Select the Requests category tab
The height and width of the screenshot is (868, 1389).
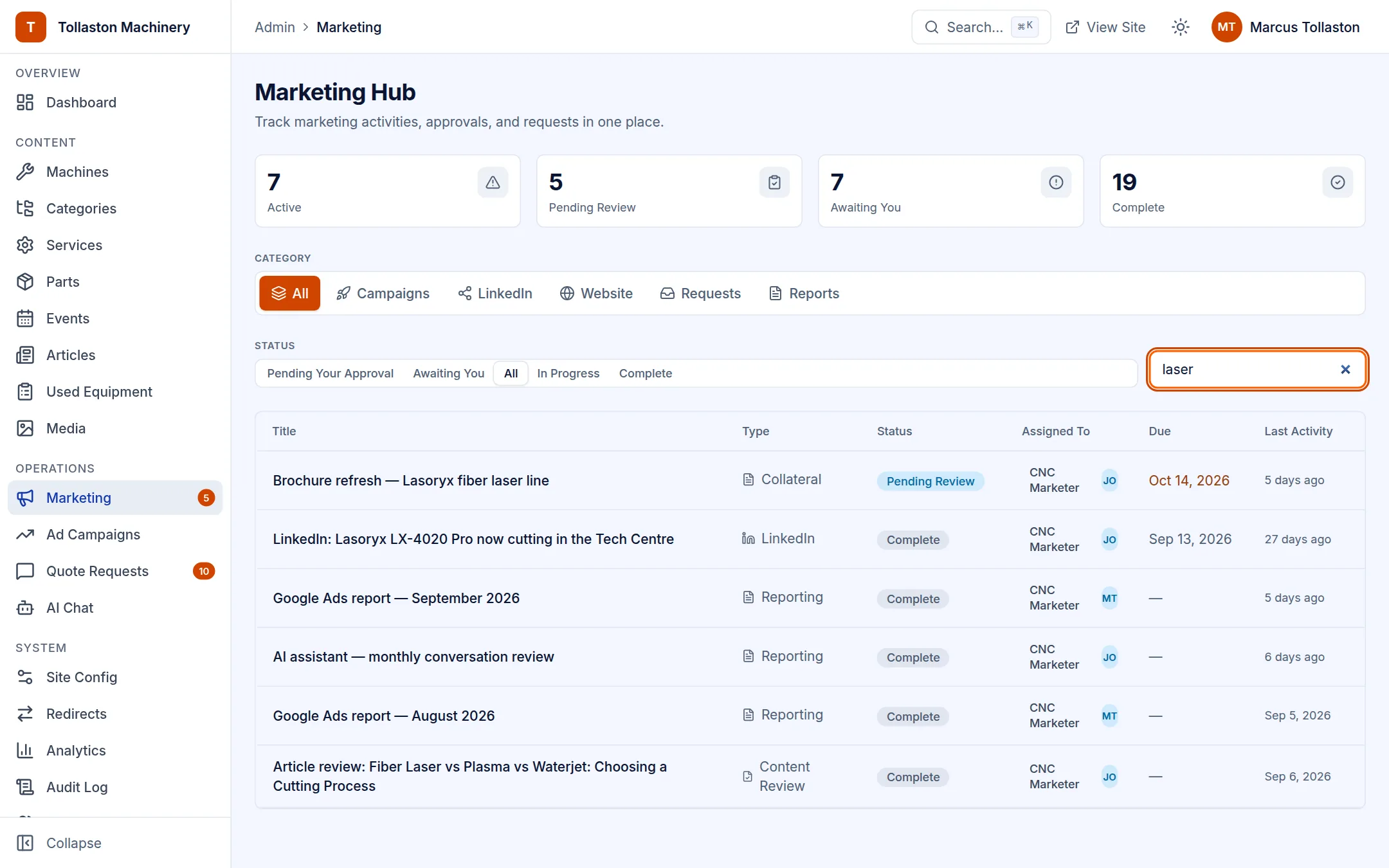700,293
